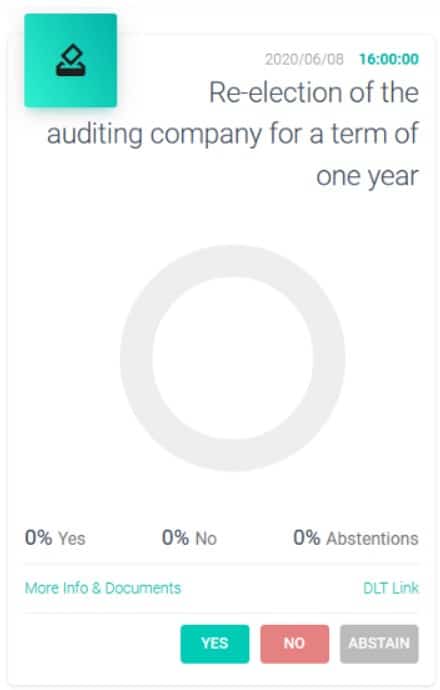Select the 0% Abstentions result label

pos(356,538)
